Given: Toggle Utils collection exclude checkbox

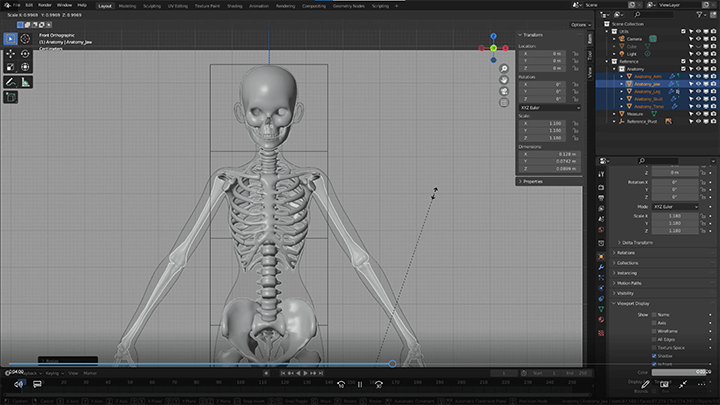Looking at the screenshot, I should (x=683, y=31).
